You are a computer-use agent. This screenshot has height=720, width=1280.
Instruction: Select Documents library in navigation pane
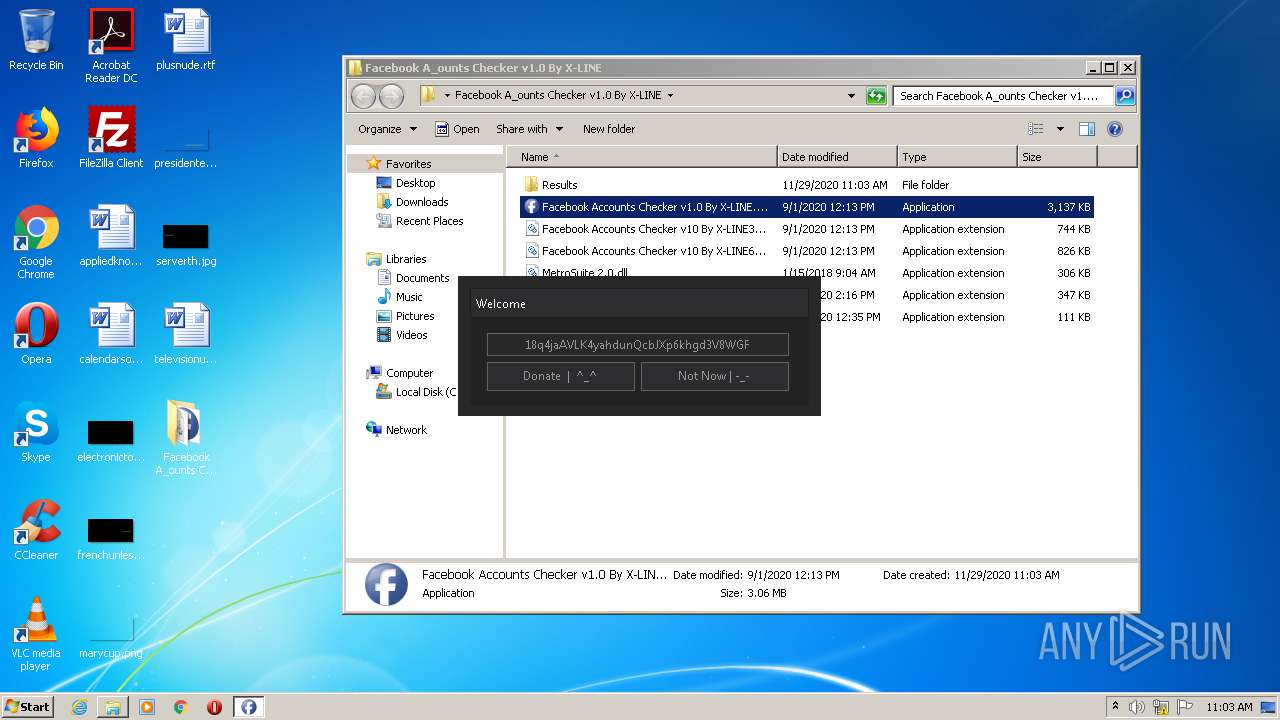(422, 278)
